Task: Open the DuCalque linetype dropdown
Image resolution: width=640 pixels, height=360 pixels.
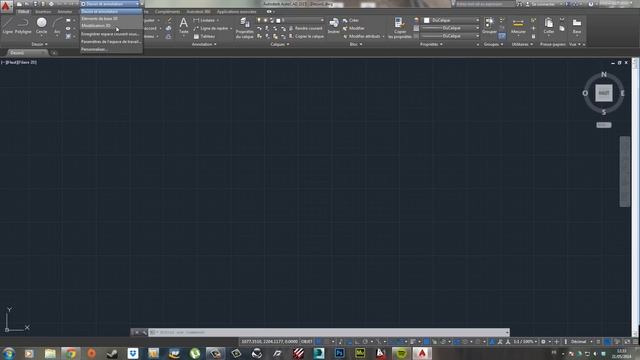Action: pyautogui.click(x=450, y=36)
